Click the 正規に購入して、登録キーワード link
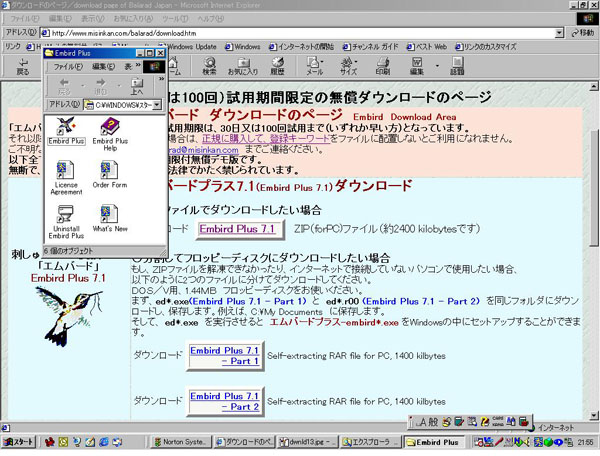Screen dimensions: 600x456 [266, 138]
